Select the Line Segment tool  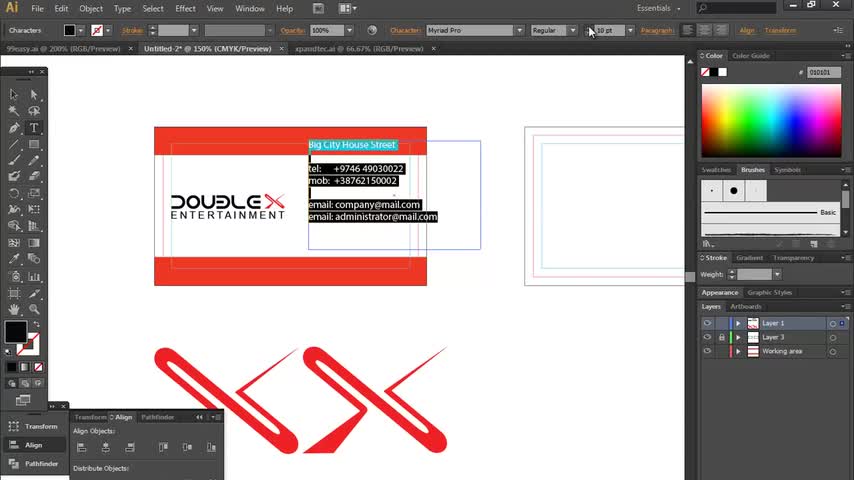[14, 144]
